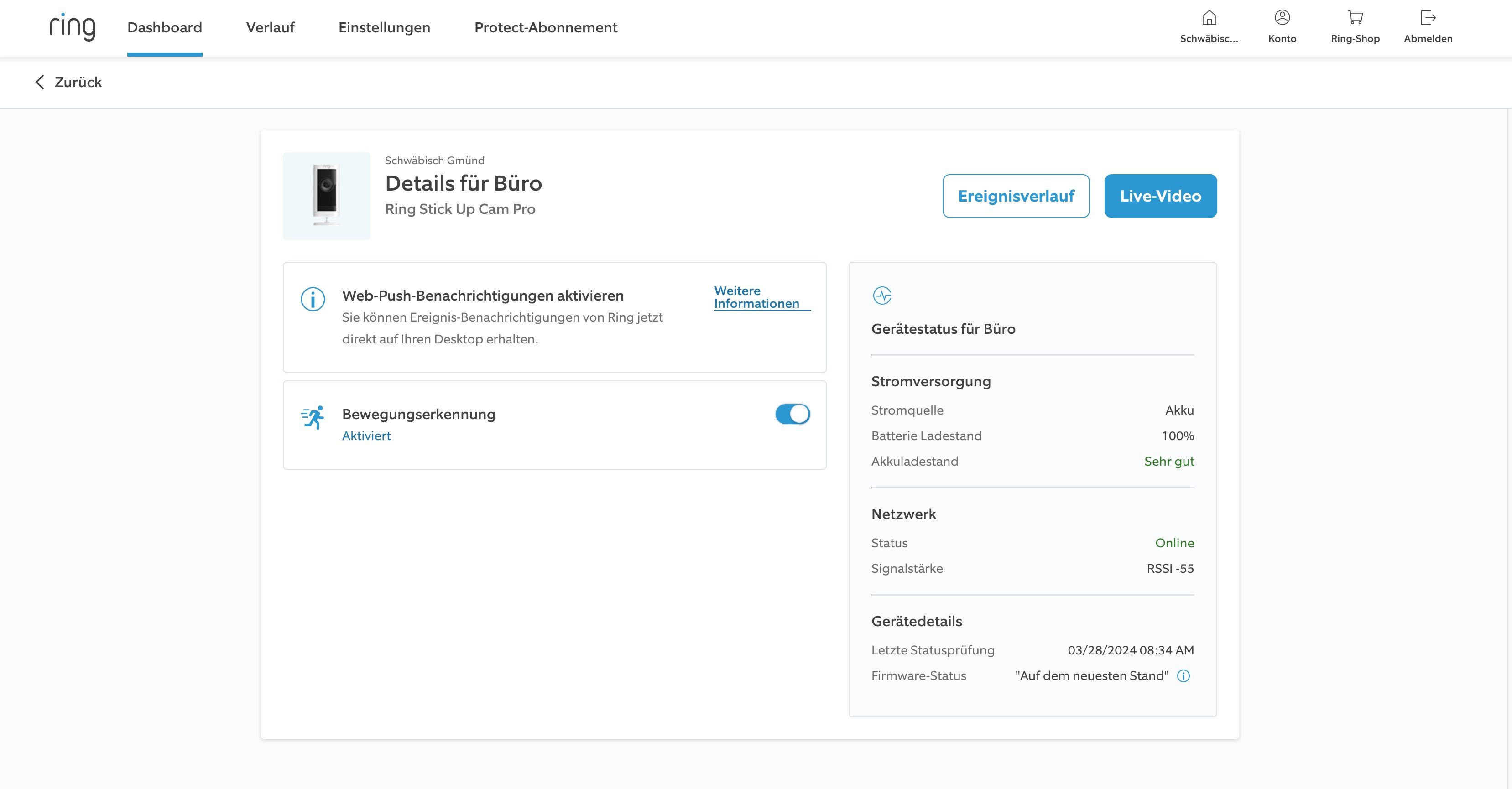Image resolution: width=1512 pixels, height=789 pixels.
Task: Open the Einstellungen tab
Action: point(384,27)
